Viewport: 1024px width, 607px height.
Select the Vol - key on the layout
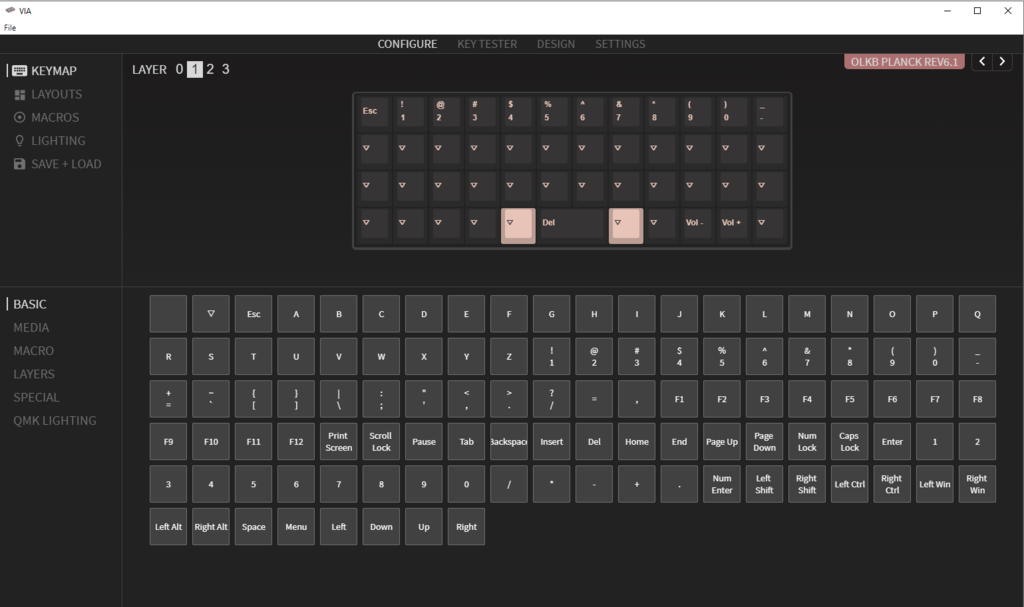click(697, 224)
